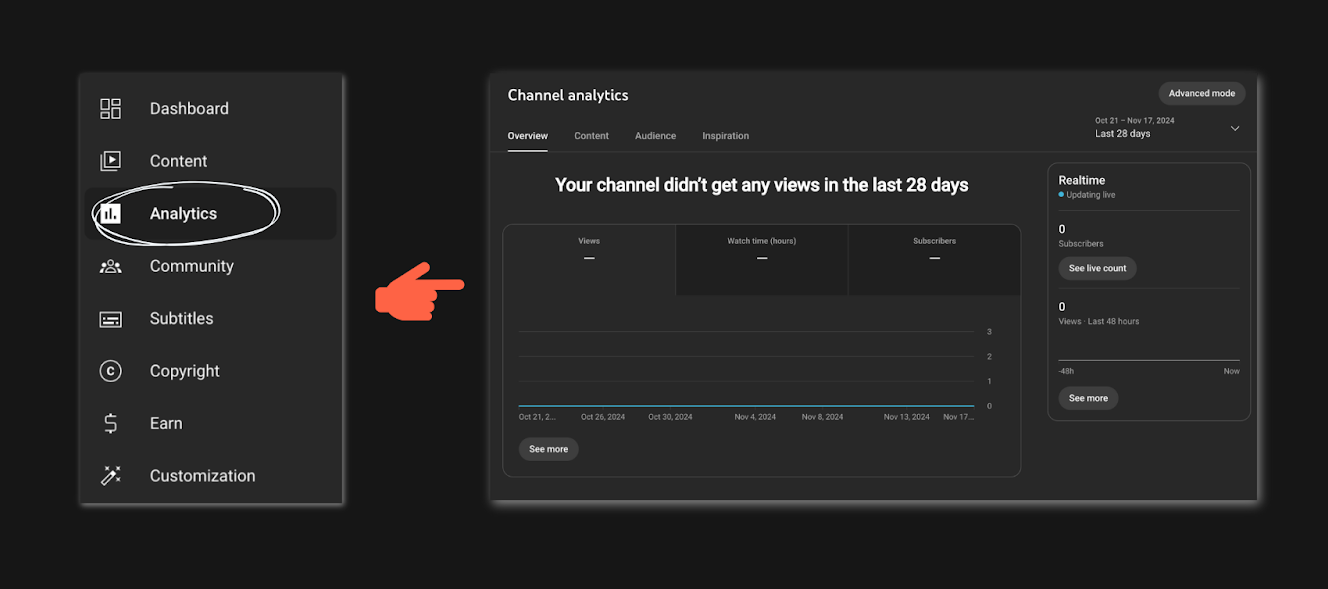Select the Subtitles sidebar icon
Viewport: 1328px width, 589px height.
(x=111, y=318)
